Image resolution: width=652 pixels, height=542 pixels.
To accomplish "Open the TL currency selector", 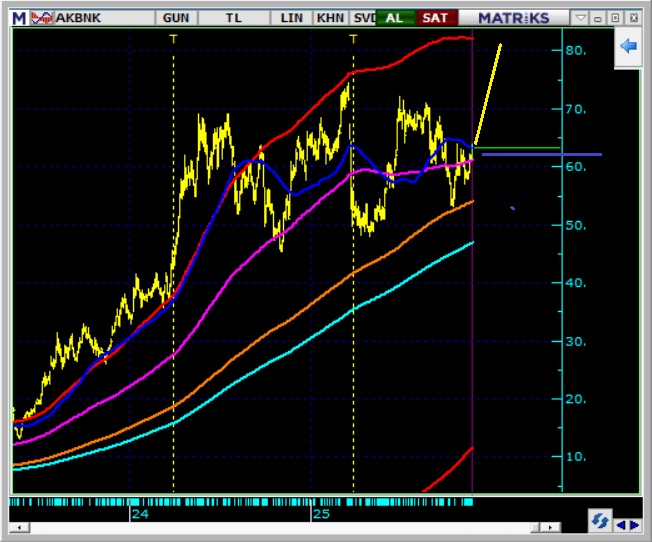I will tap(234, 18).
